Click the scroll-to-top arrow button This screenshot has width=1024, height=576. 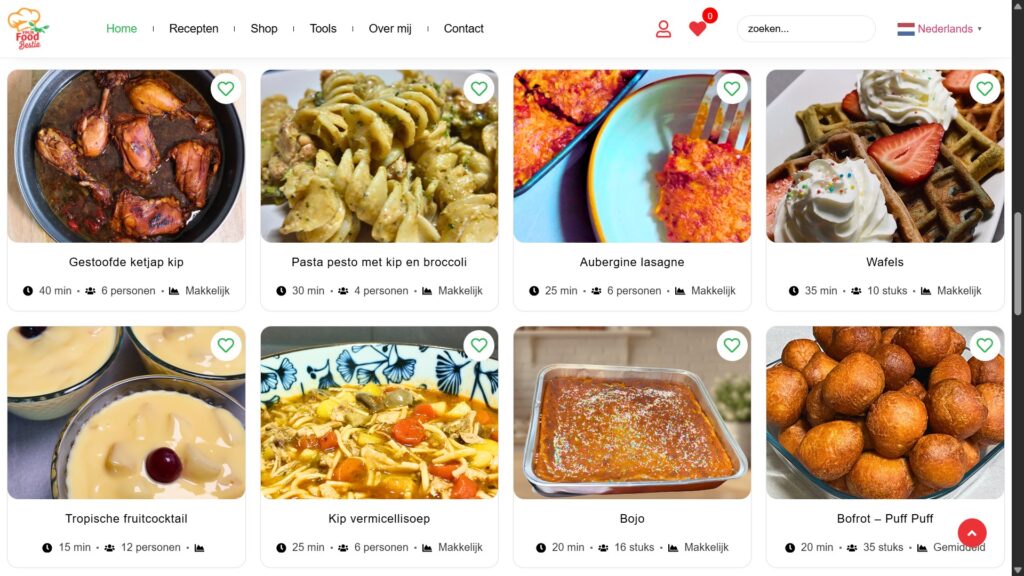click(972, 533)
